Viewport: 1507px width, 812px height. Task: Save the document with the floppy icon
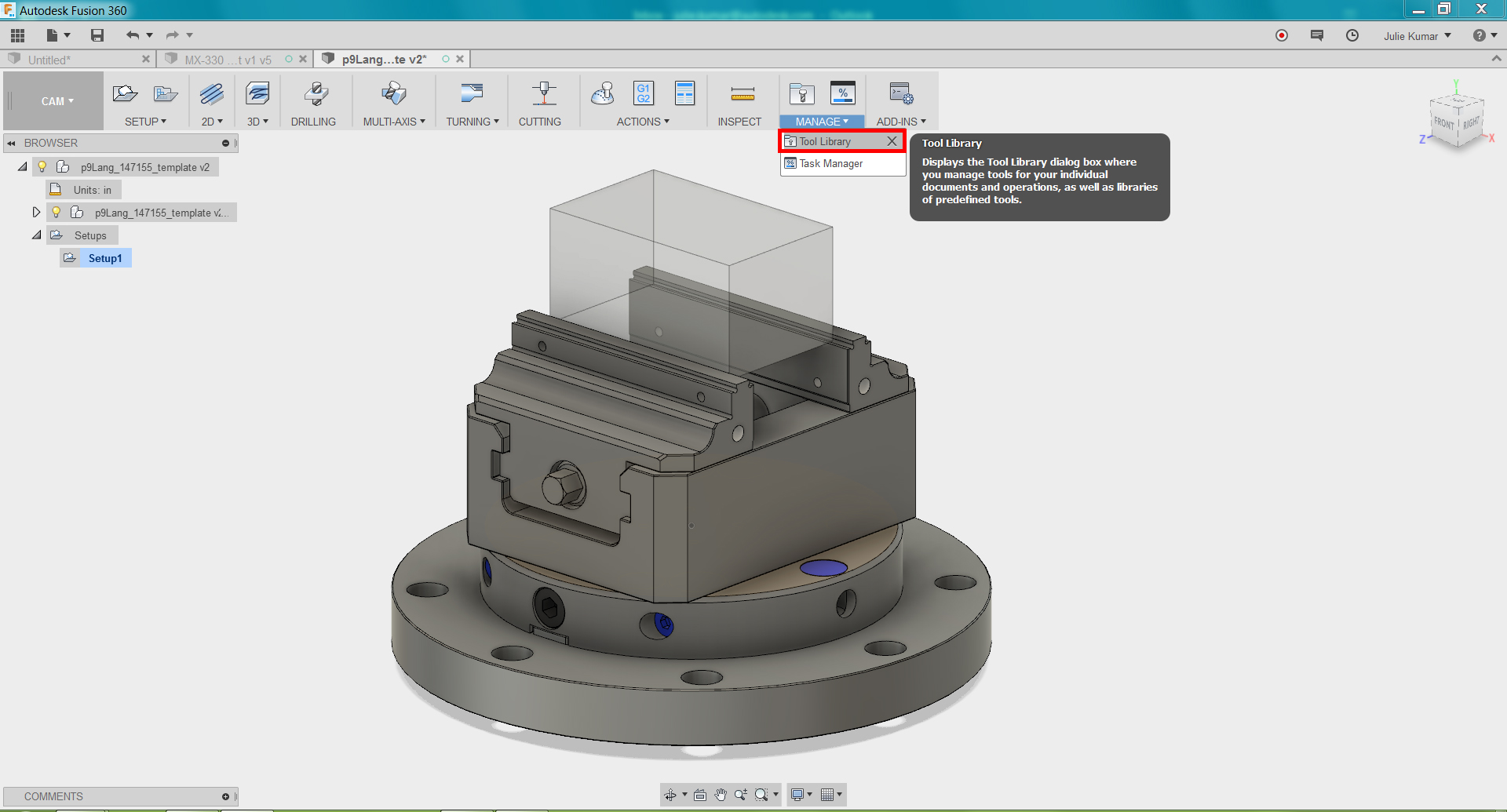pos(97,35)
